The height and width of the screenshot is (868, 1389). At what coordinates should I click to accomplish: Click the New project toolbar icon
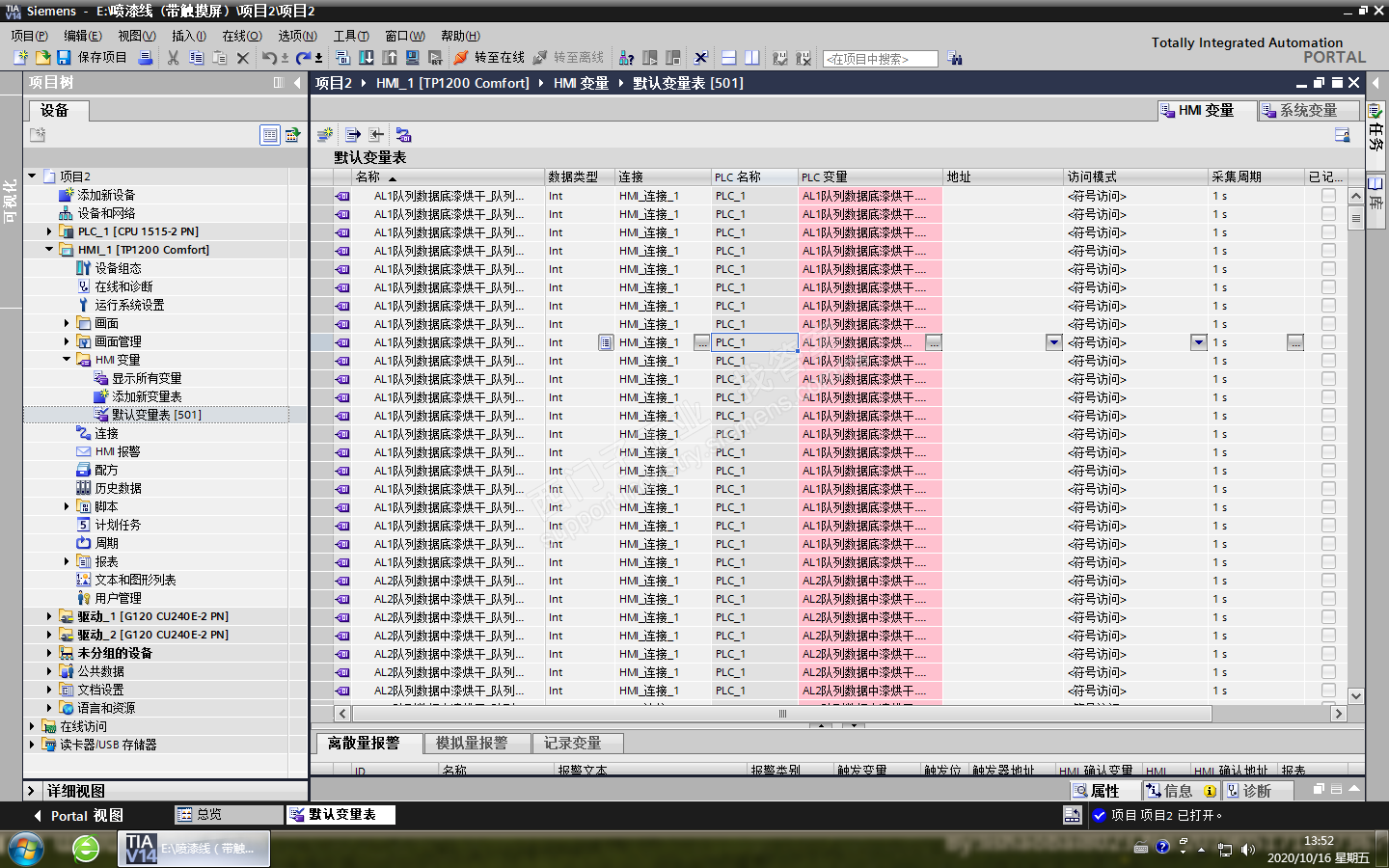point(20,58)
